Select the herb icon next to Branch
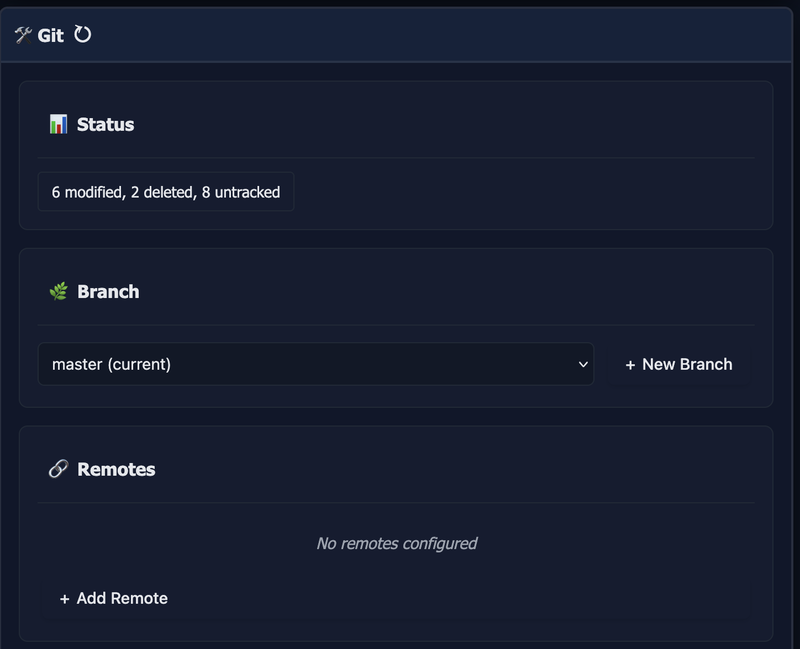 [60, 291]
